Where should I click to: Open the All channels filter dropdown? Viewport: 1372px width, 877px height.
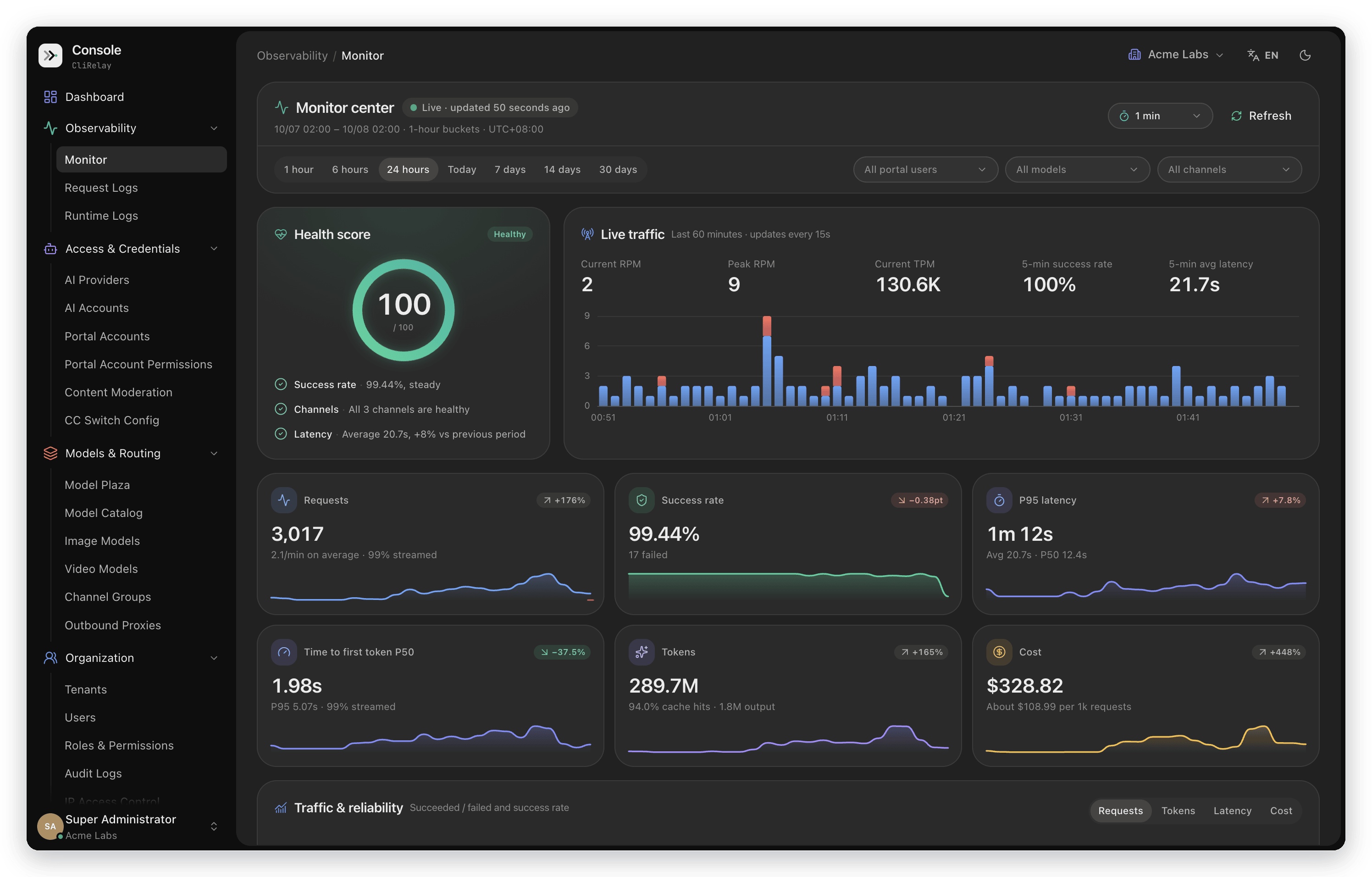(x=1229, y=170)
